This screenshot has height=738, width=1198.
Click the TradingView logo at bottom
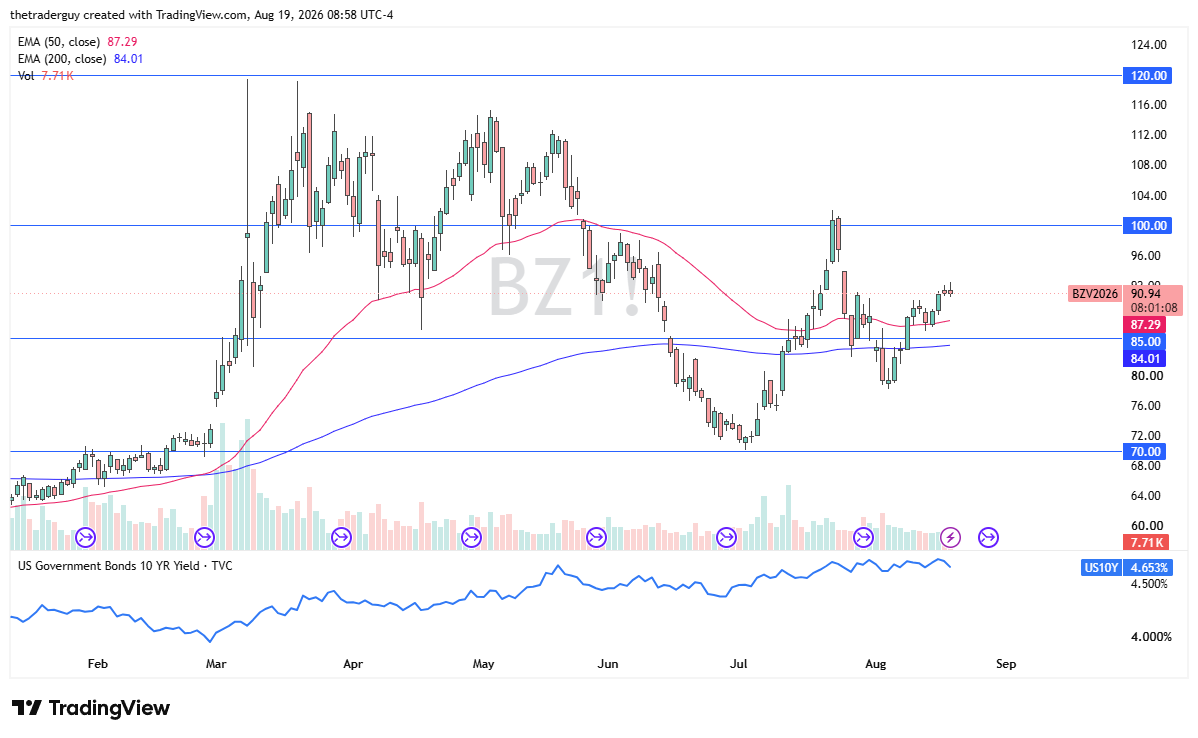pyautogui.click(x=91, y=708)
